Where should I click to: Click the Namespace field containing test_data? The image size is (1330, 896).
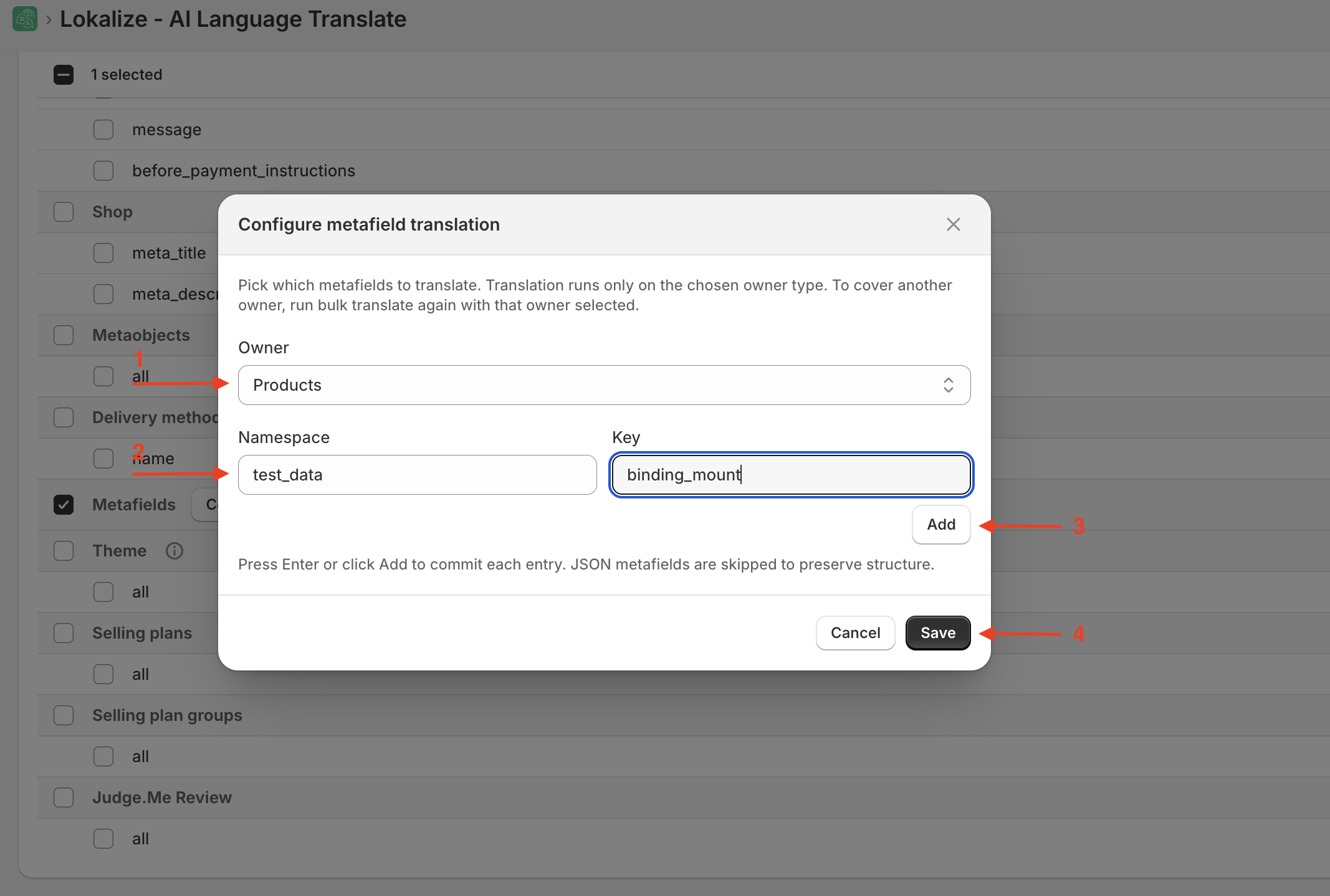[417, 475]
